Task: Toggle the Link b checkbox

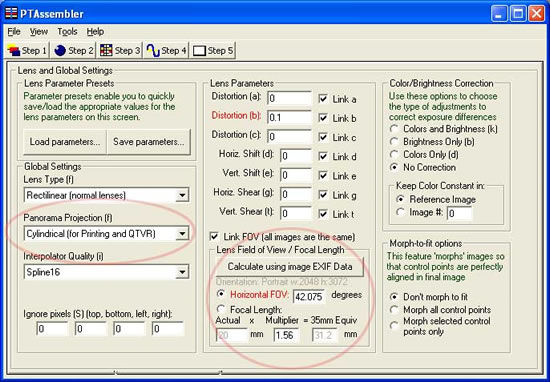Action: [323, 118]
